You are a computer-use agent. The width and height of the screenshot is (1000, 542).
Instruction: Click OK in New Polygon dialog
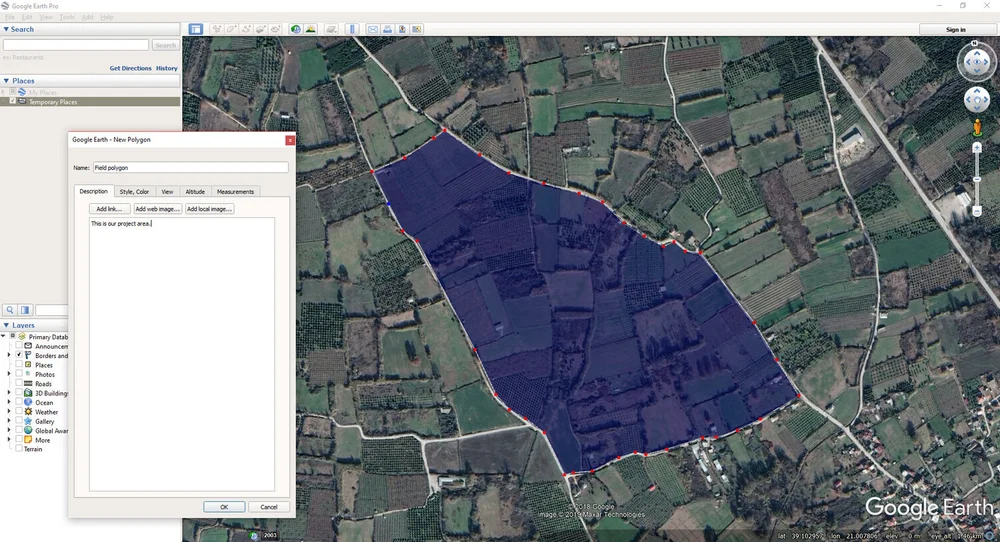(224, 507)
